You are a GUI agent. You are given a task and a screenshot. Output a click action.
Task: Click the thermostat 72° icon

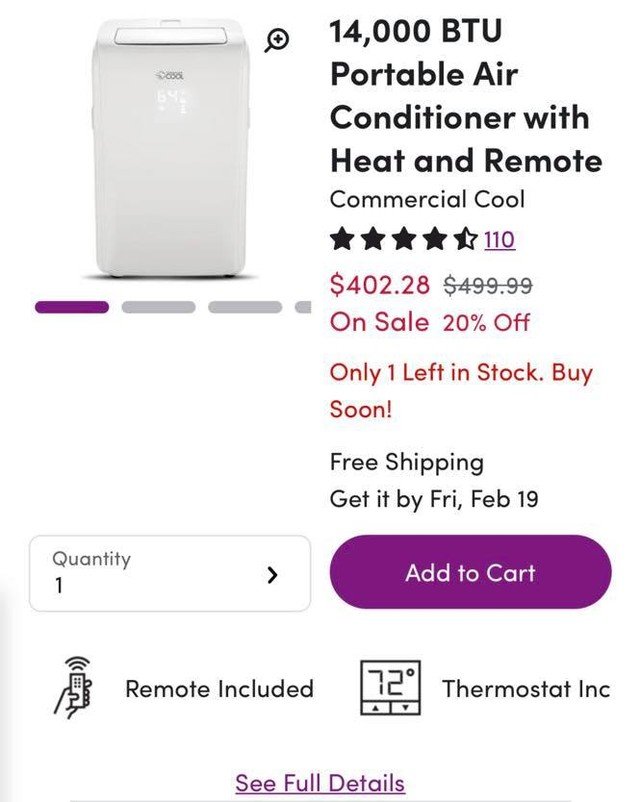(391, 688)
